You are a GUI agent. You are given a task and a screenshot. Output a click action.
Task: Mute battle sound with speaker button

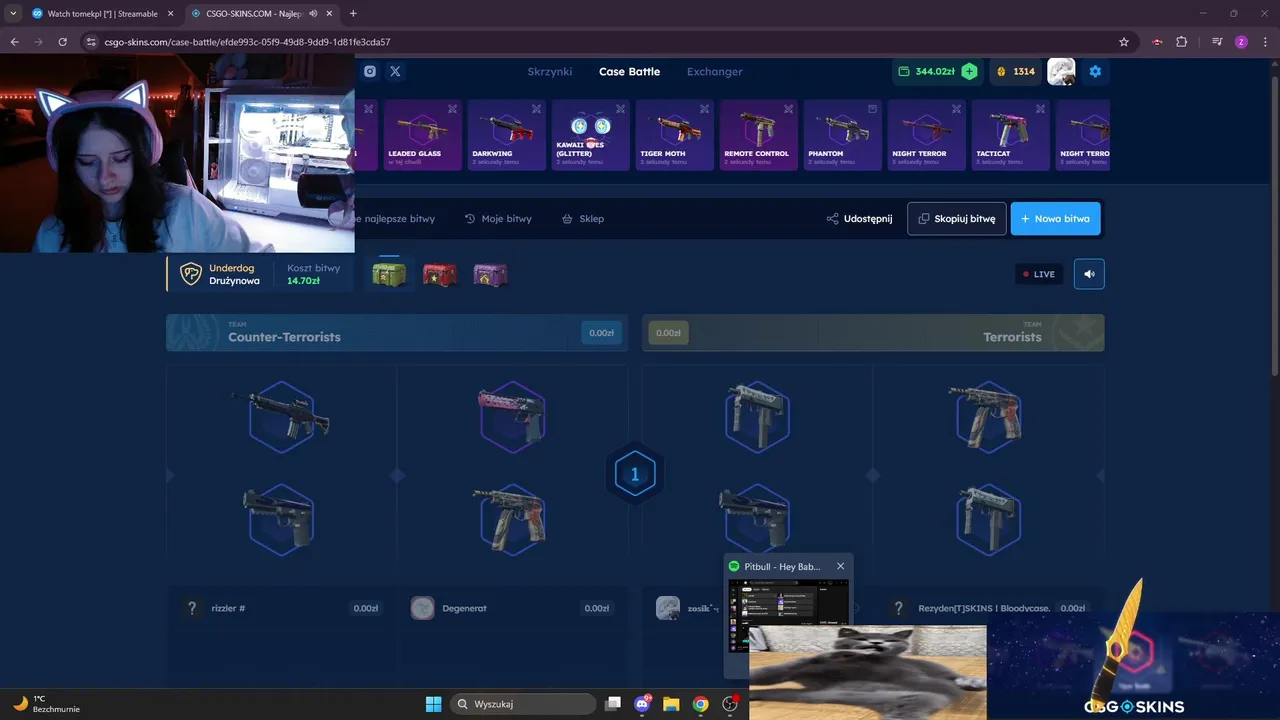tap(1089, 274)
